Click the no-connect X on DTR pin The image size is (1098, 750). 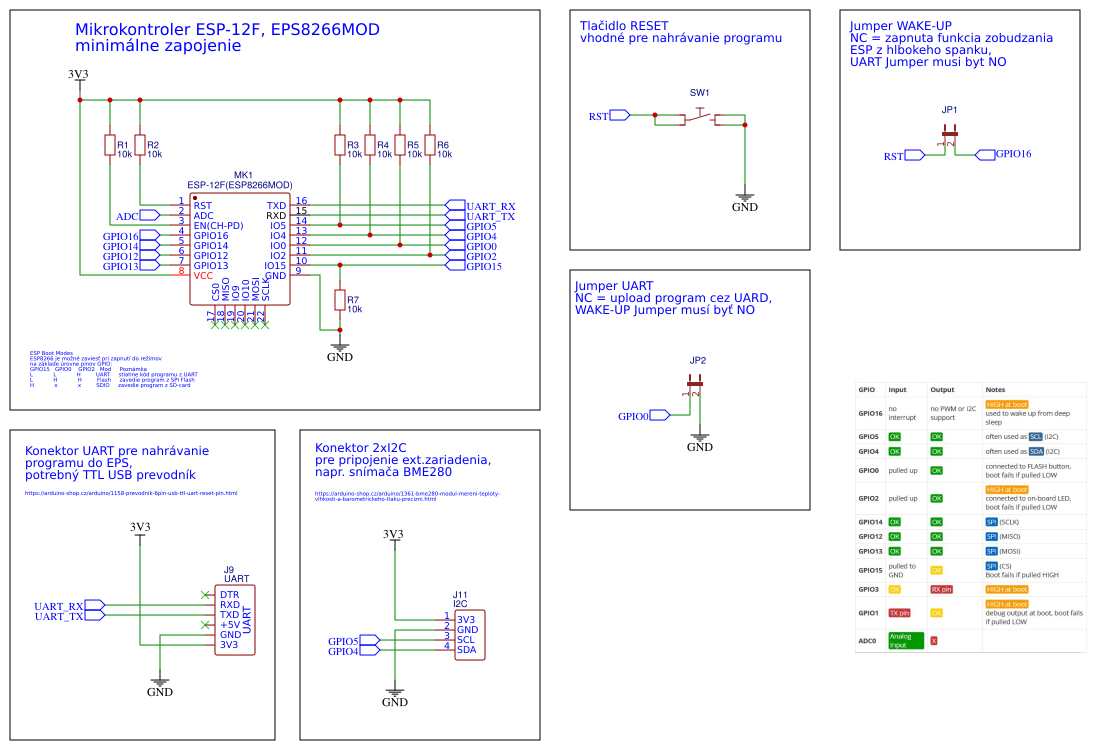205,595
